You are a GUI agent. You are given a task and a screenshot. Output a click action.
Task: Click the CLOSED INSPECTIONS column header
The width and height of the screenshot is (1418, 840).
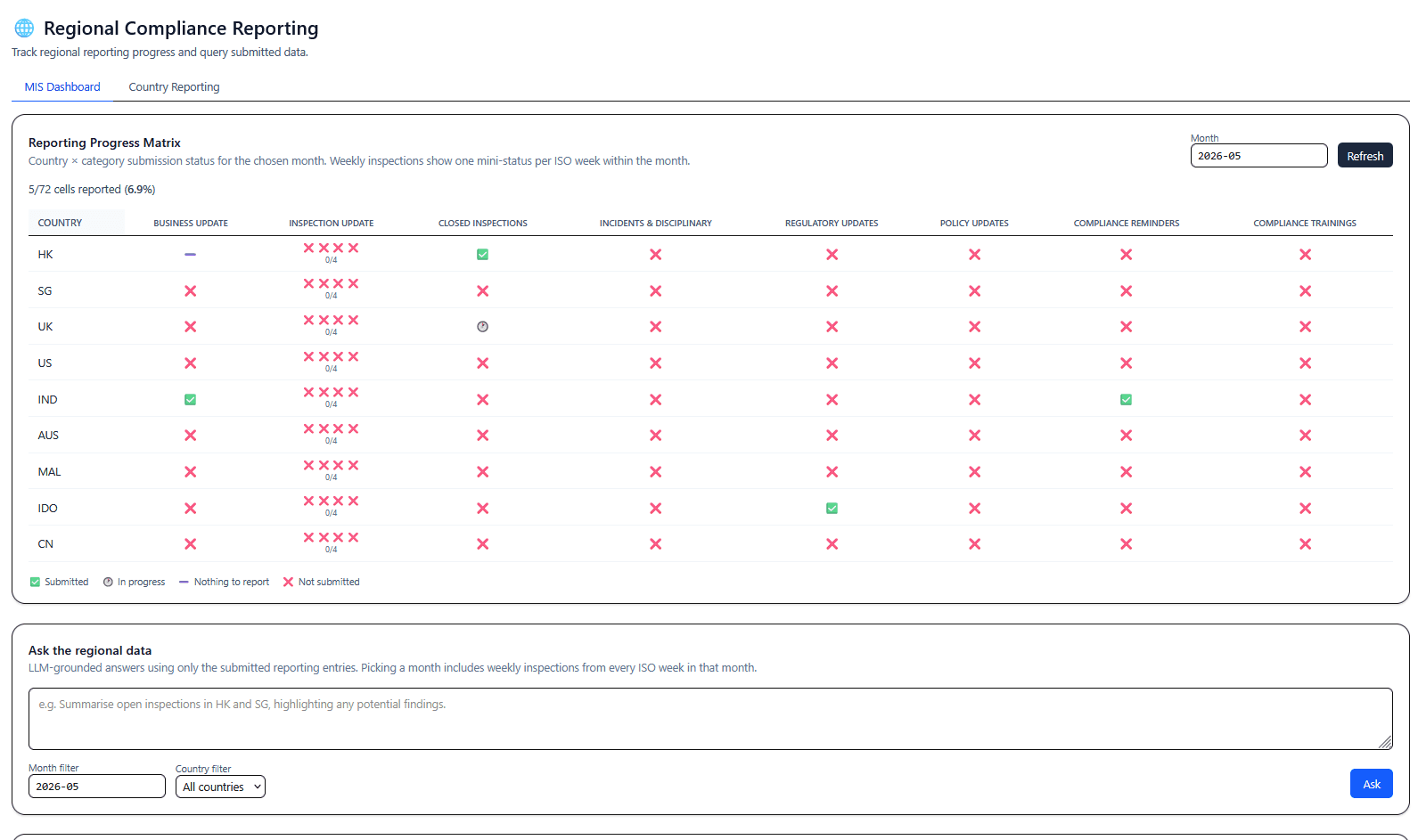(482, 224)
